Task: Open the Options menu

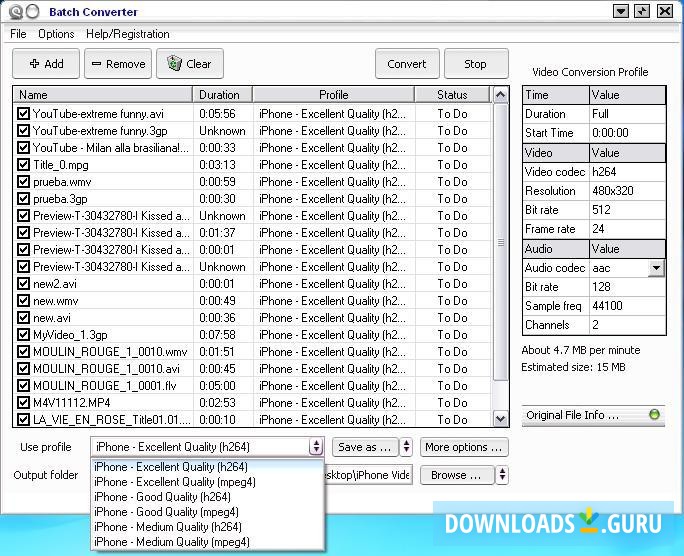Action: (56, 34)
